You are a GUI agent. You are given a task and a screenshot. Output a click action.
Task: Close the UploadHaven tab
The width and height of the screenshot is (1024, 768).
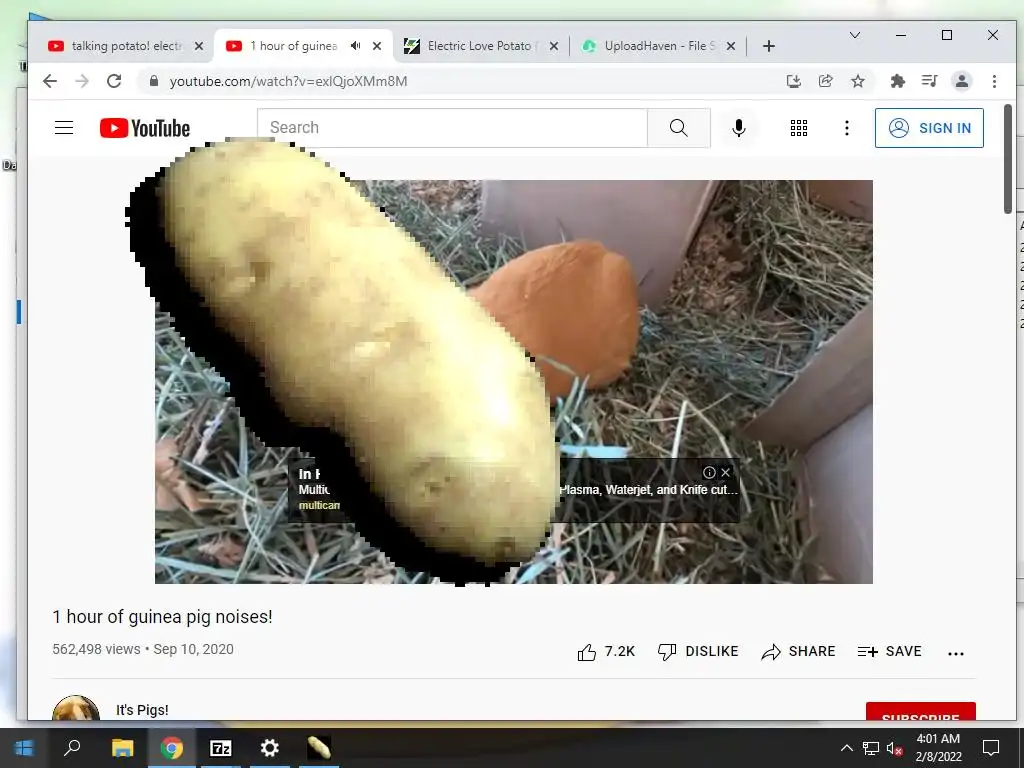click(x=731, y=46)
